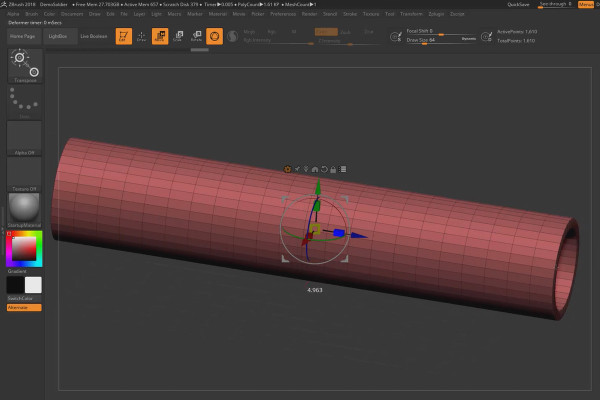Toggle the Dynamic draw size button
The image size is (600, 400).
tap(468, 39)
